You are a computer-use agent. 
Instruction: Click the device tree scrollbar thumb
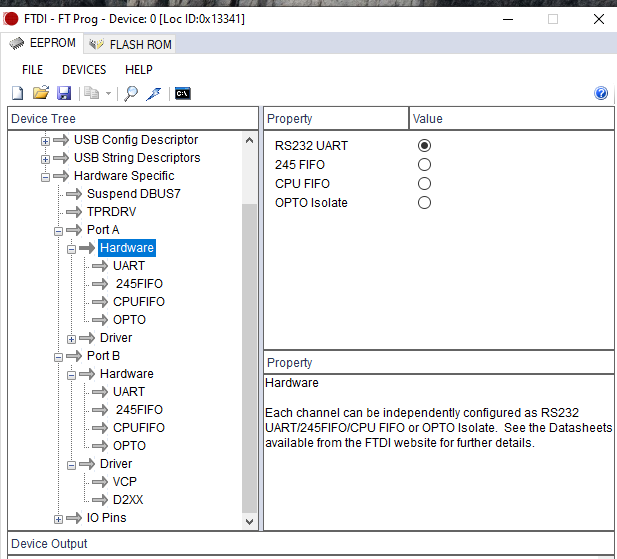tap(249, 358)
